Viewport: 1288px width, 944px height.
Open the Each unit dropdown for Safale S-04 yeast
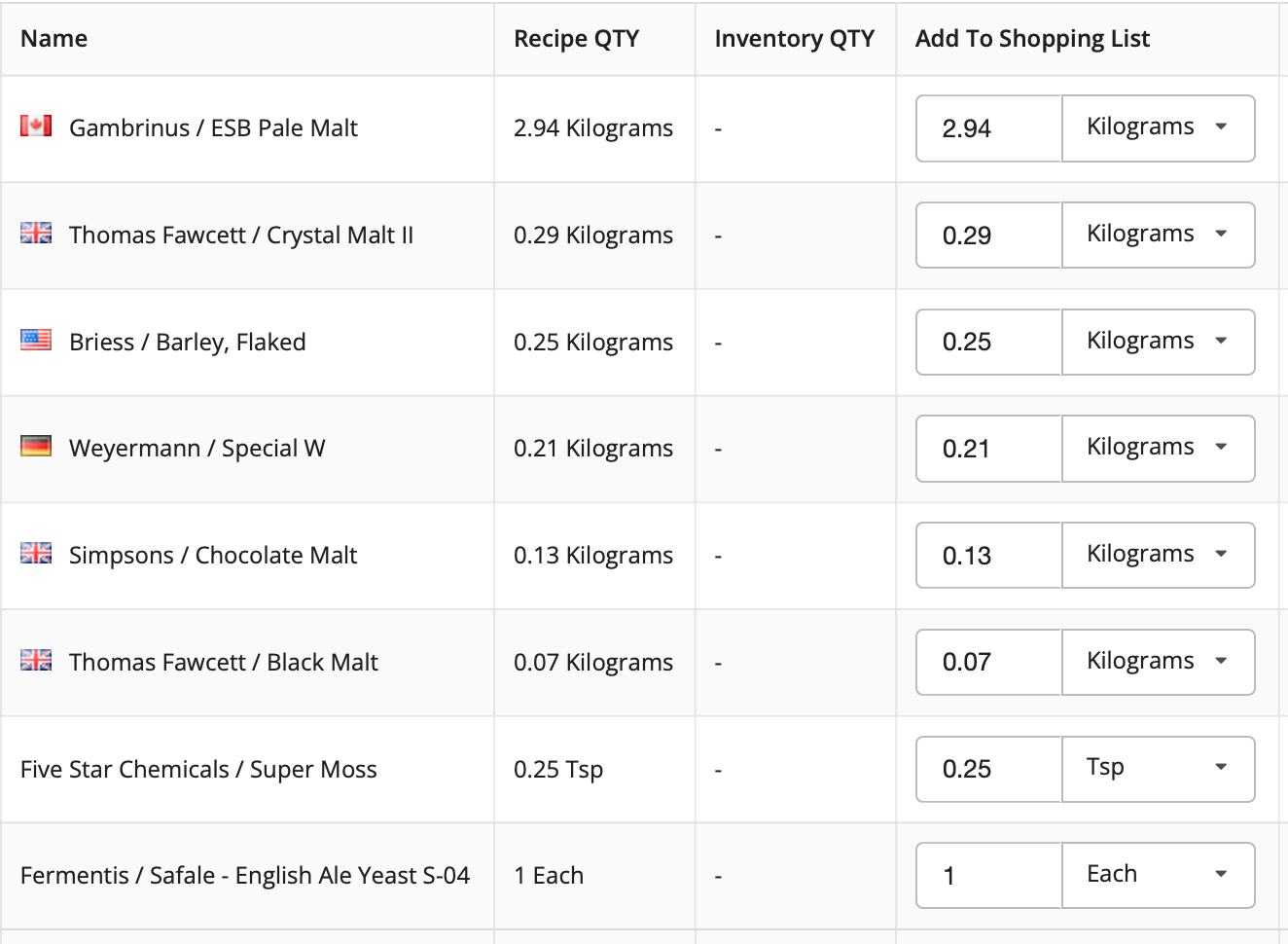click(1158, 876)
